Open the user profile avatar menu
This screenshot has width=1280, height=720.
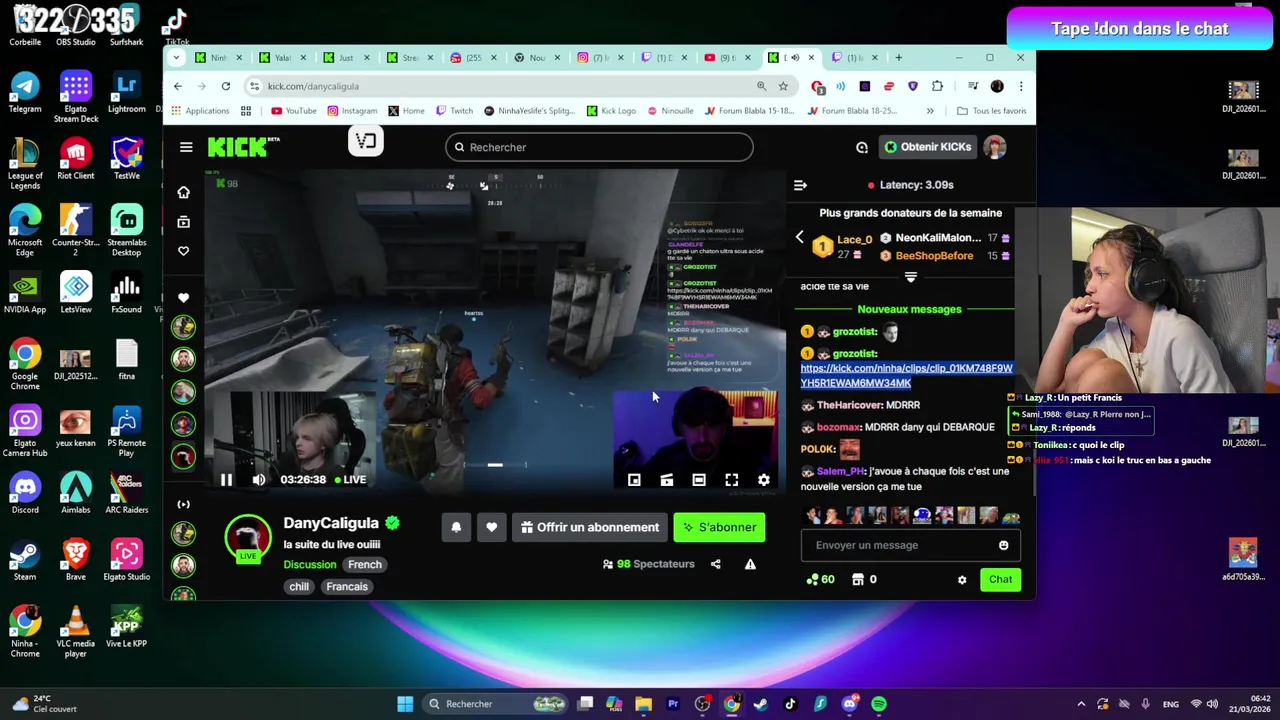(995, 147)
